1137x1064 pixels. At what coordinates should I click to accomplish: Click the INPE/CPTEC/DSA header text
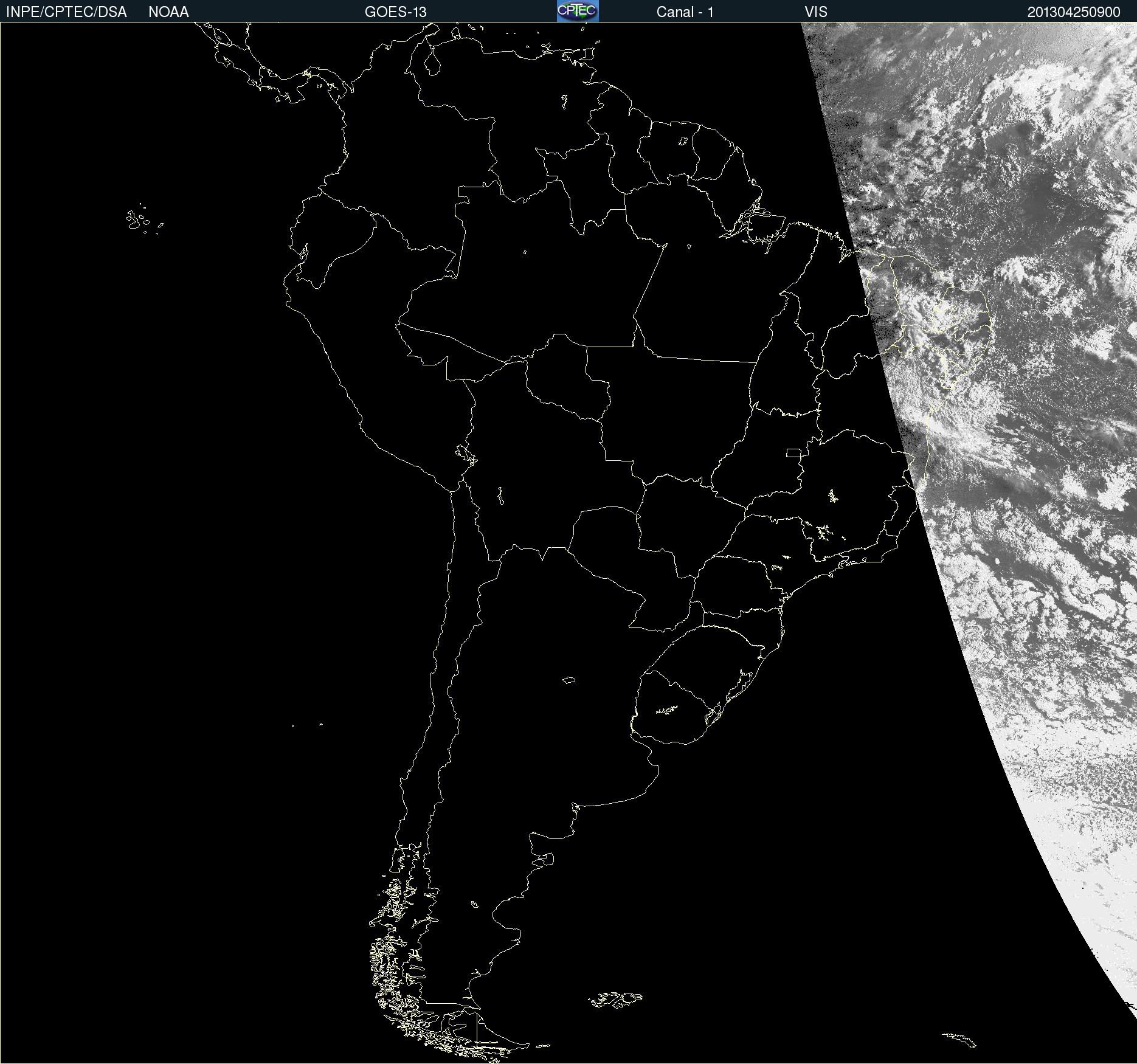pyautogui.click(x=66, y=12)
